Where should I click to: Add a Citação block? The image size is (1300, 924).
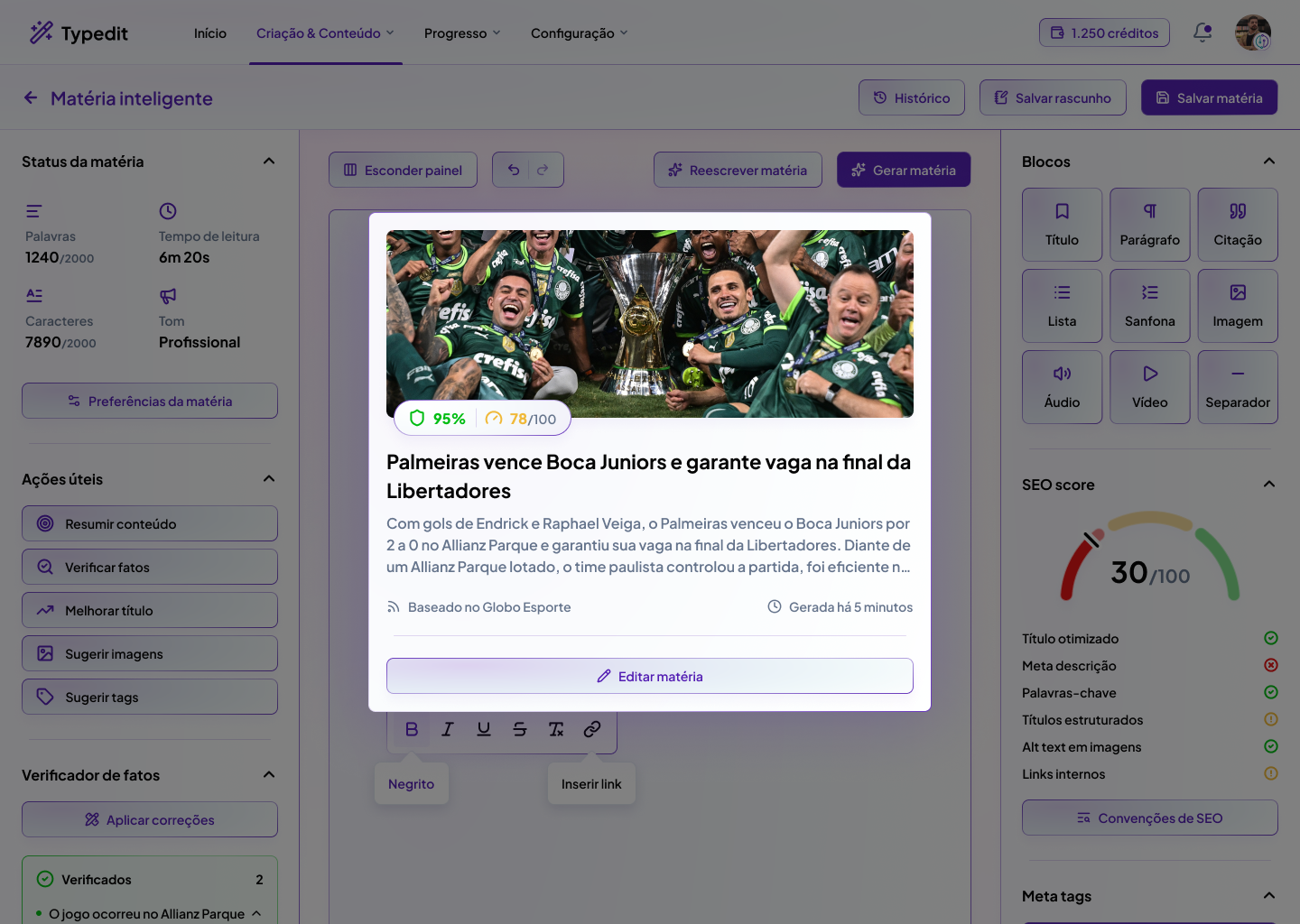point(1238,225)
